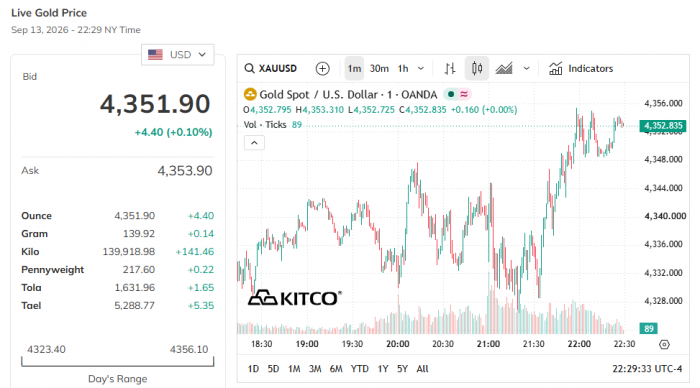The width and height of the screenshot is (700, 388).
Task: Click the XAUUSD symbol search magnifier icon
Action: (249, 68)
